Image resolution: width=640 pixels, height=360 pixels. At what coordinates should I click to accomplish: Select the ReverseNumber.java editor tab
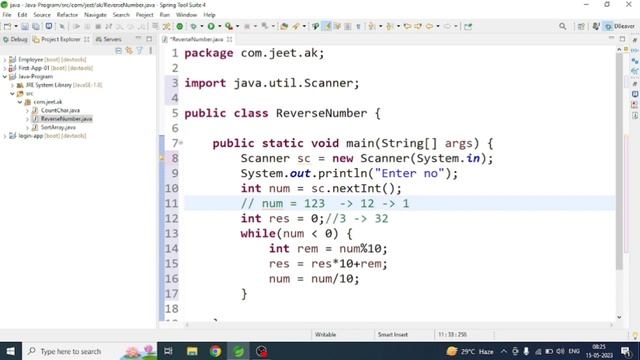196,39
